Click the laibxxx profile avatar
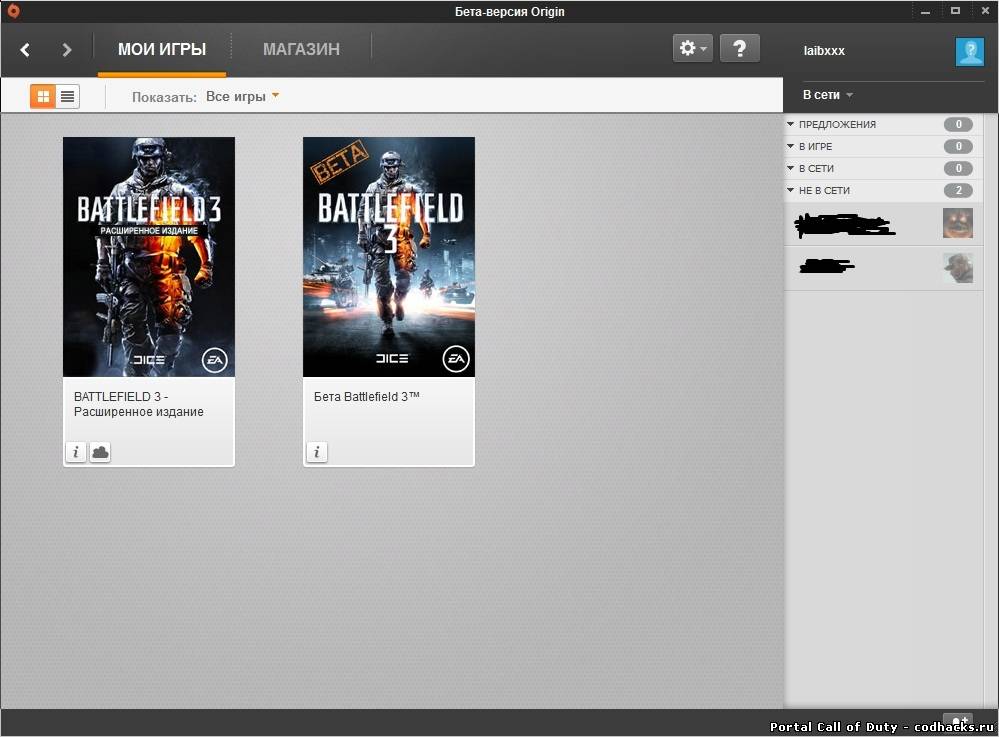This screenshot has height=737, width=999. coord(970,51)
